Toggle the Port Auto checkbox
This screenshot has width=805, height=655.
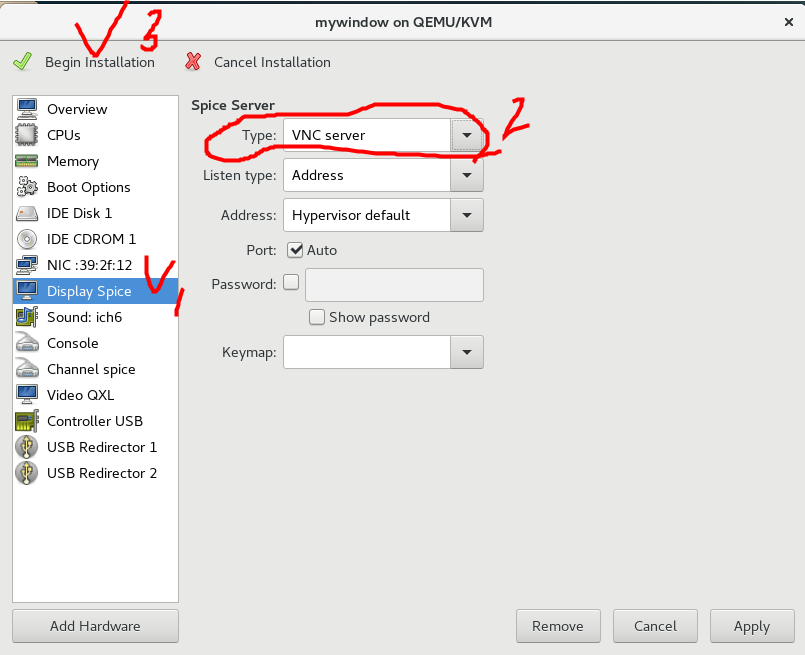(x=295, y=250)
